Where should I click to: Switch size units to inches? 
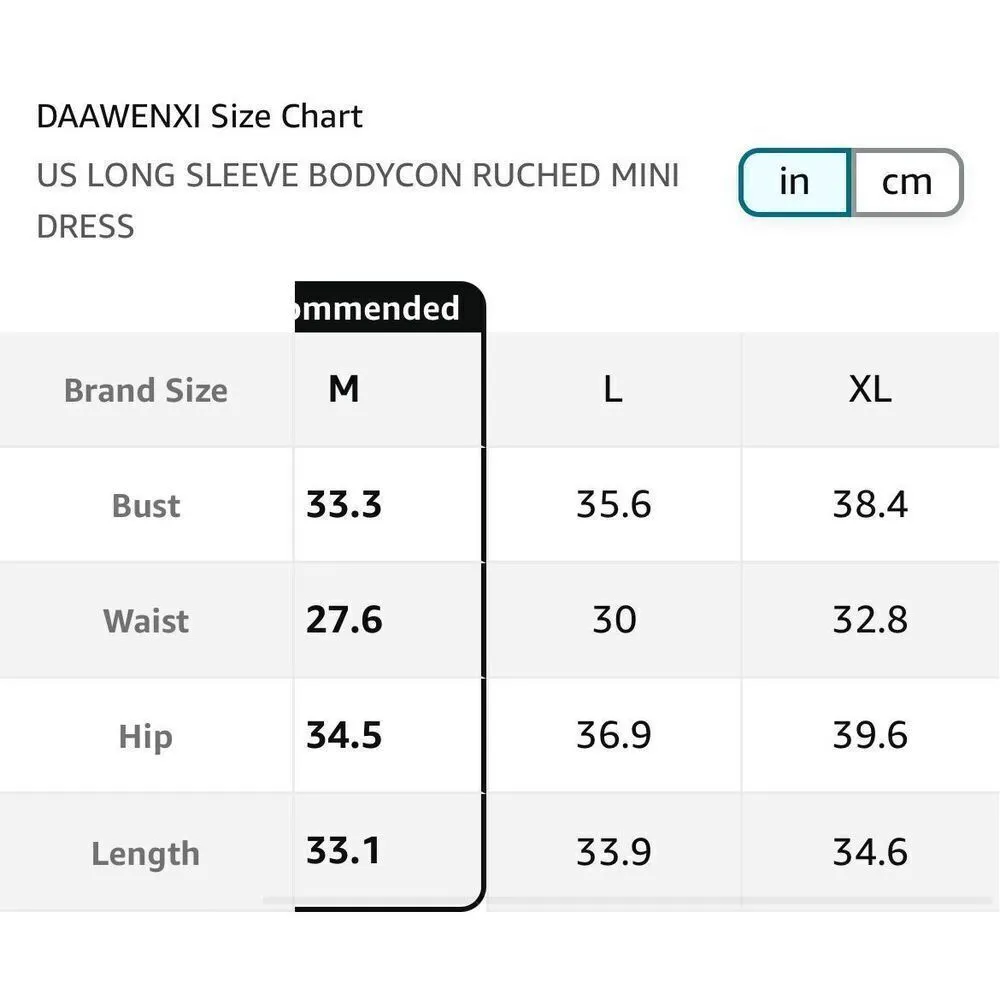pyautogui.click(x=794, y=182)
